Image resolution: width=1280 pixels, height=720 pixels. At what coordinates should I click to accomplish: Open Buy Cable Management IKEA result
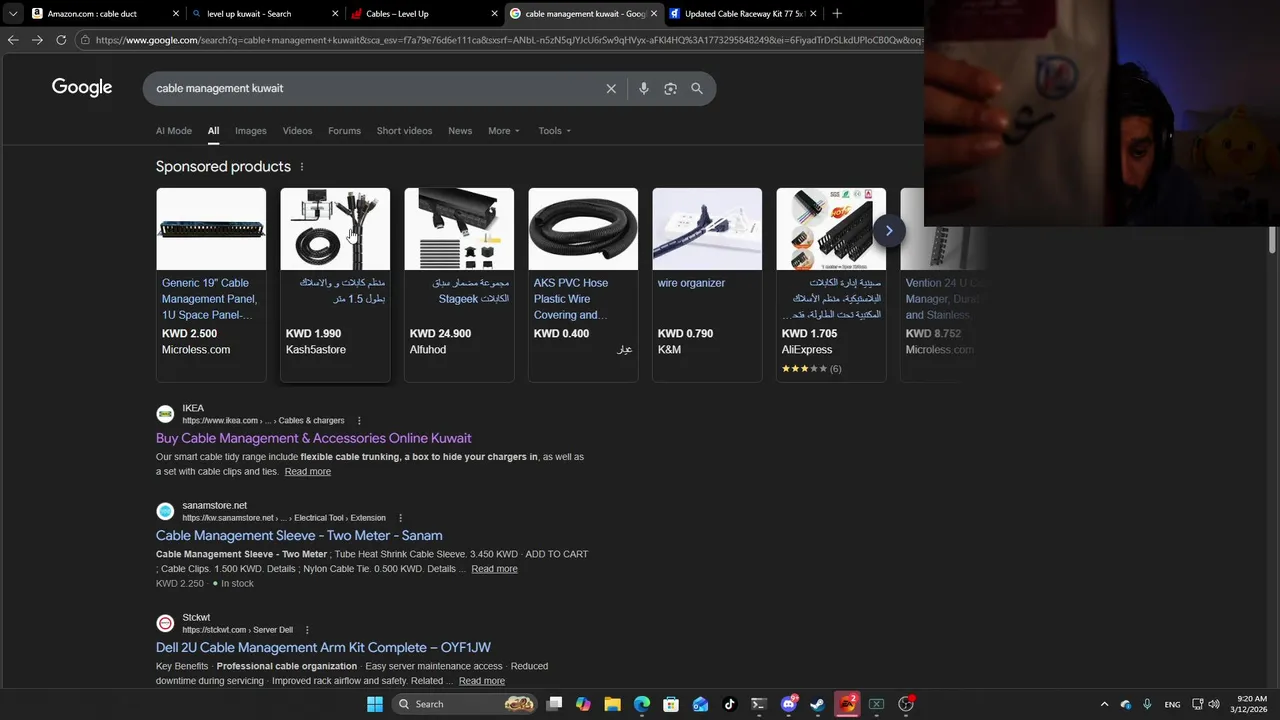[x=313, y=438]
